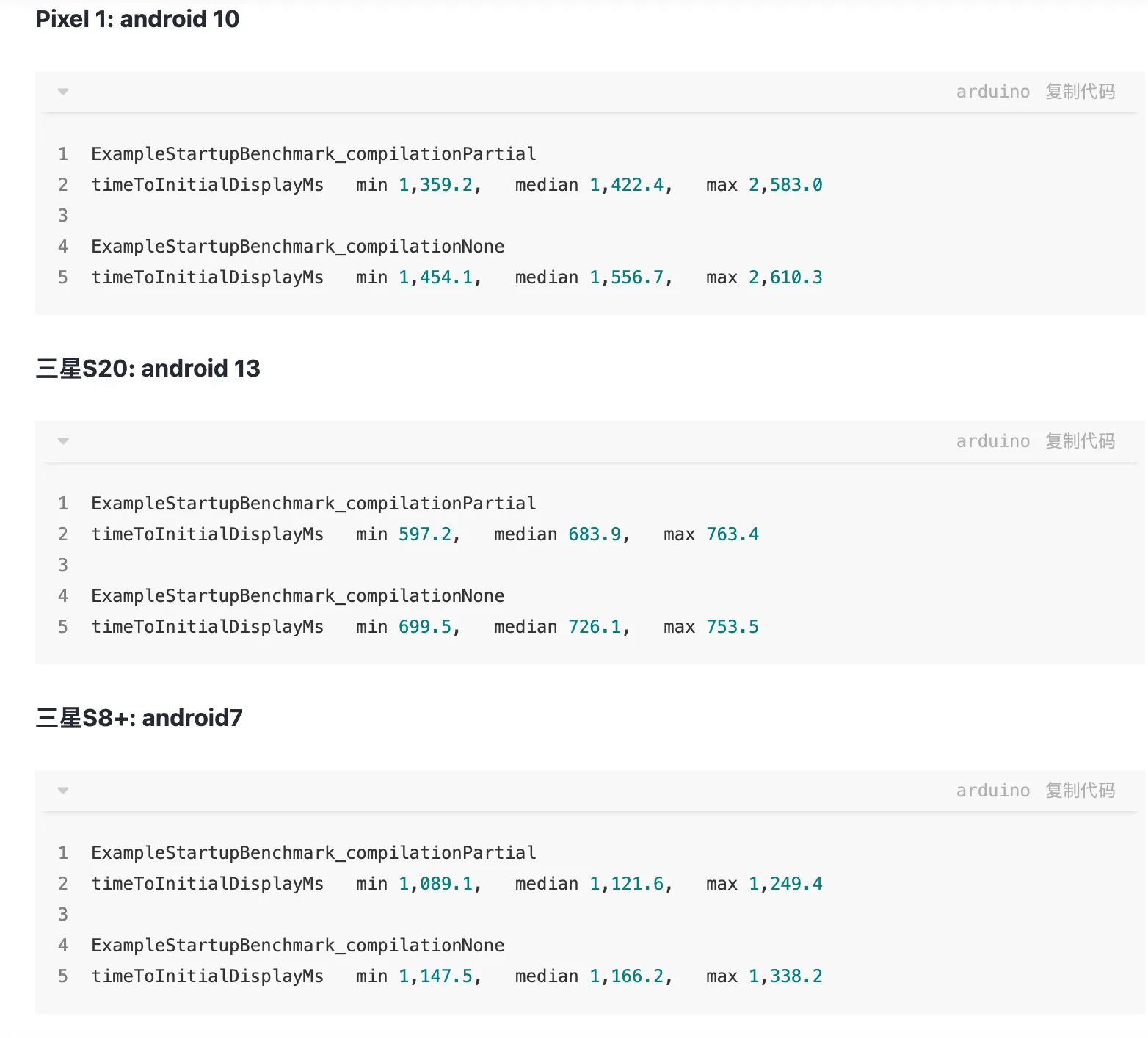Click the 'Pixel 1: android 10' heading
Image resolution: width=1148 pixels, height=1038 pixels.
pyautogui.click(x=137, y=19)
